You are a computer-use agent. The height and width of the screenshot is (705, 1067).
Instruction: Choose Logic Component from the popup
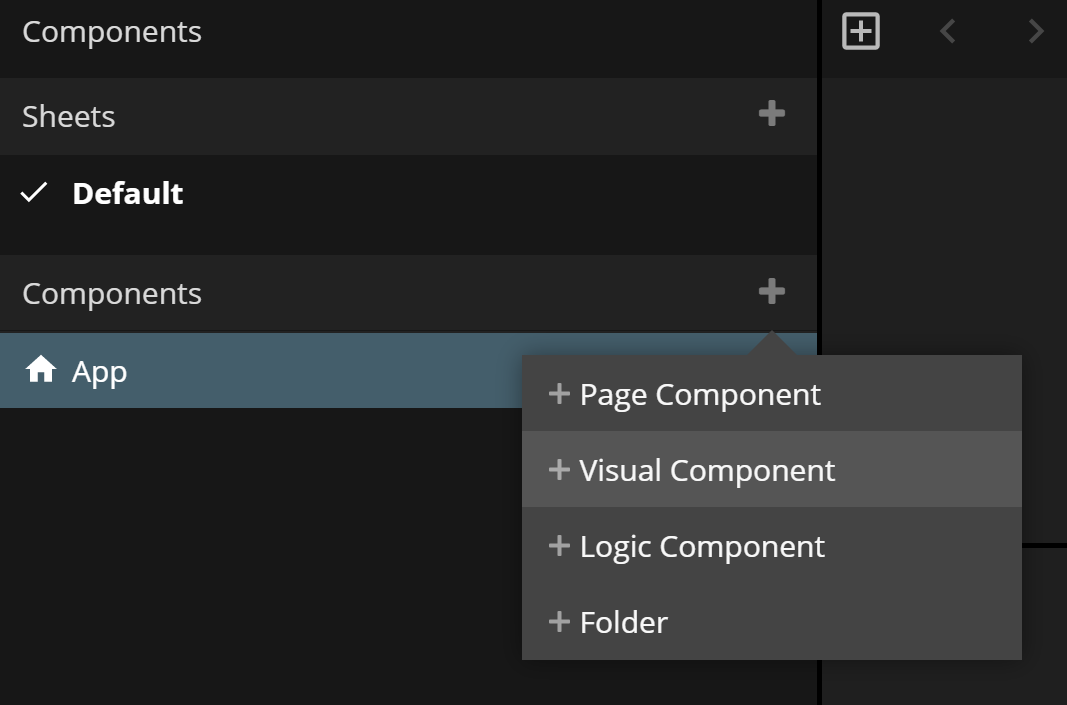pos(702,546)
